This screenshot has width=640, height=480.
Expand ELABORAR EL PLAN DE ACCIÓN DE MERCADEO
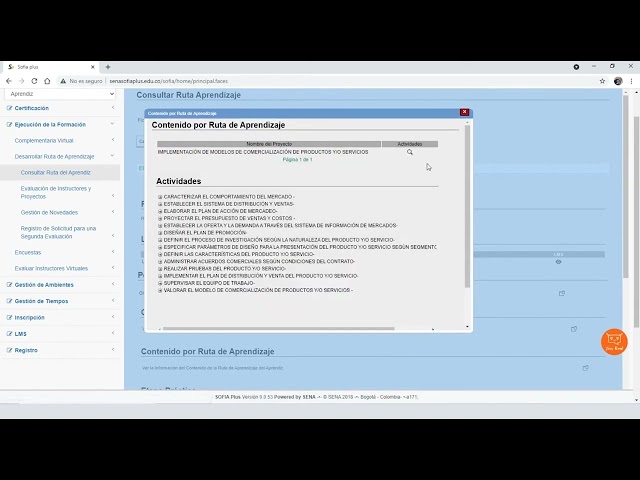(x=160, y=211)
